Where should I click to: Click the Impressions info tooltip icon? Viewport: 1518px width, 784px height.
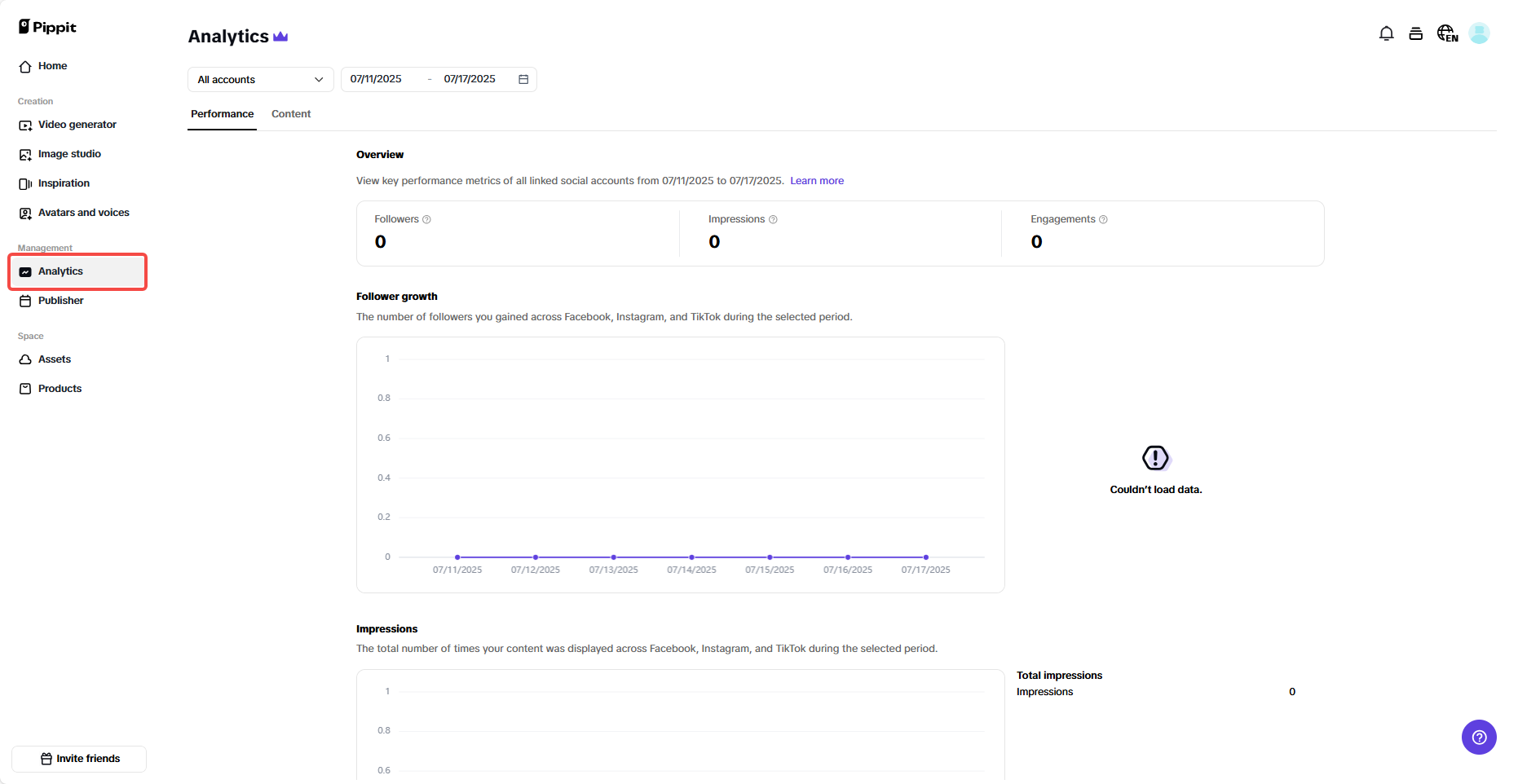click(773, 219)
